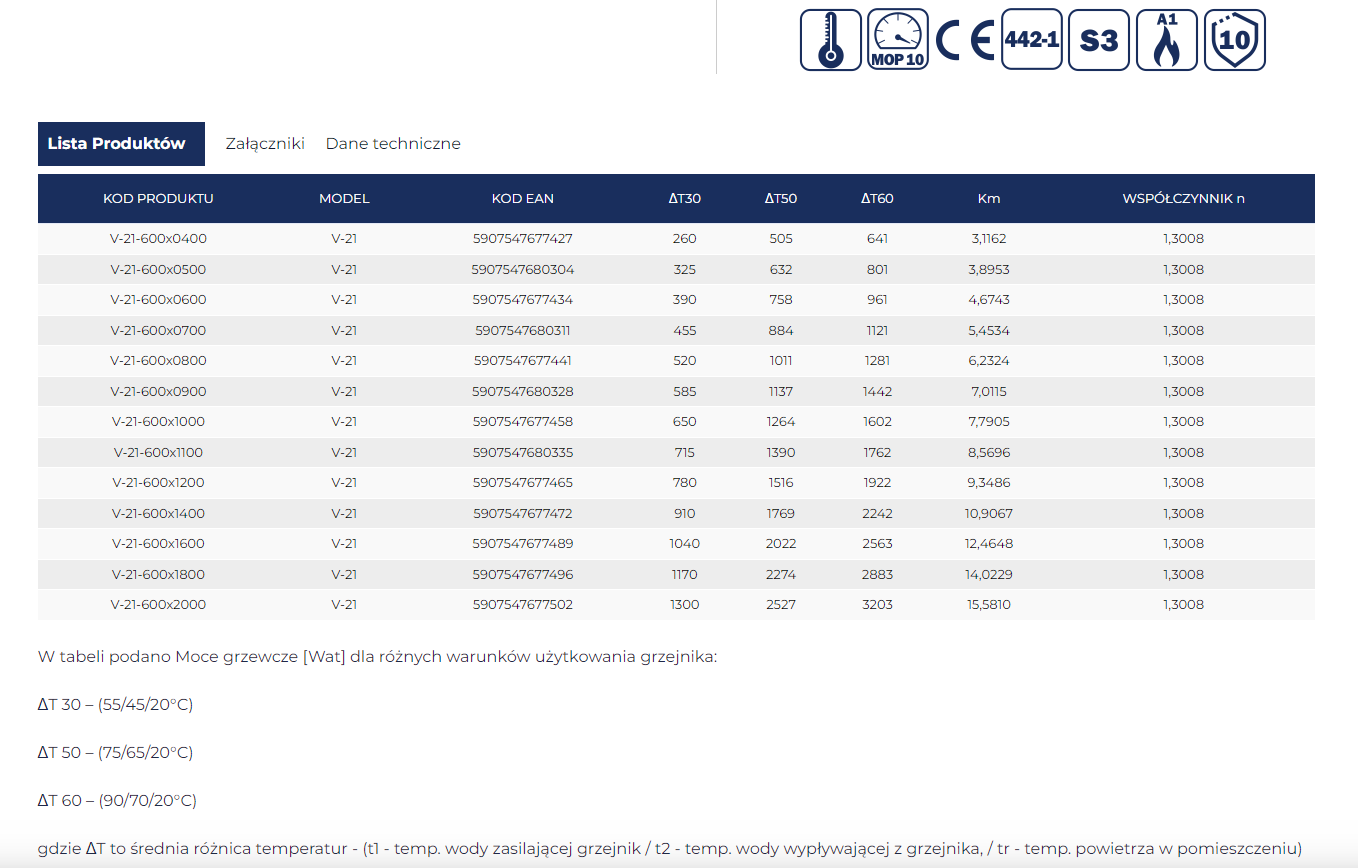
Task: Click the thermometer temperature icon
Action: tap(830, 40)
